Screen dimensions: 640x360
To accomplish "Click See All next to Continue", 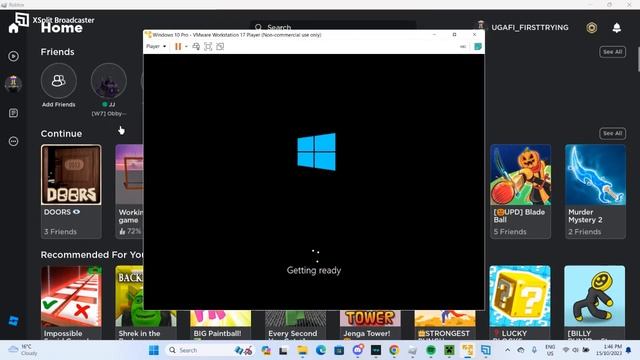I will [612, 133].
